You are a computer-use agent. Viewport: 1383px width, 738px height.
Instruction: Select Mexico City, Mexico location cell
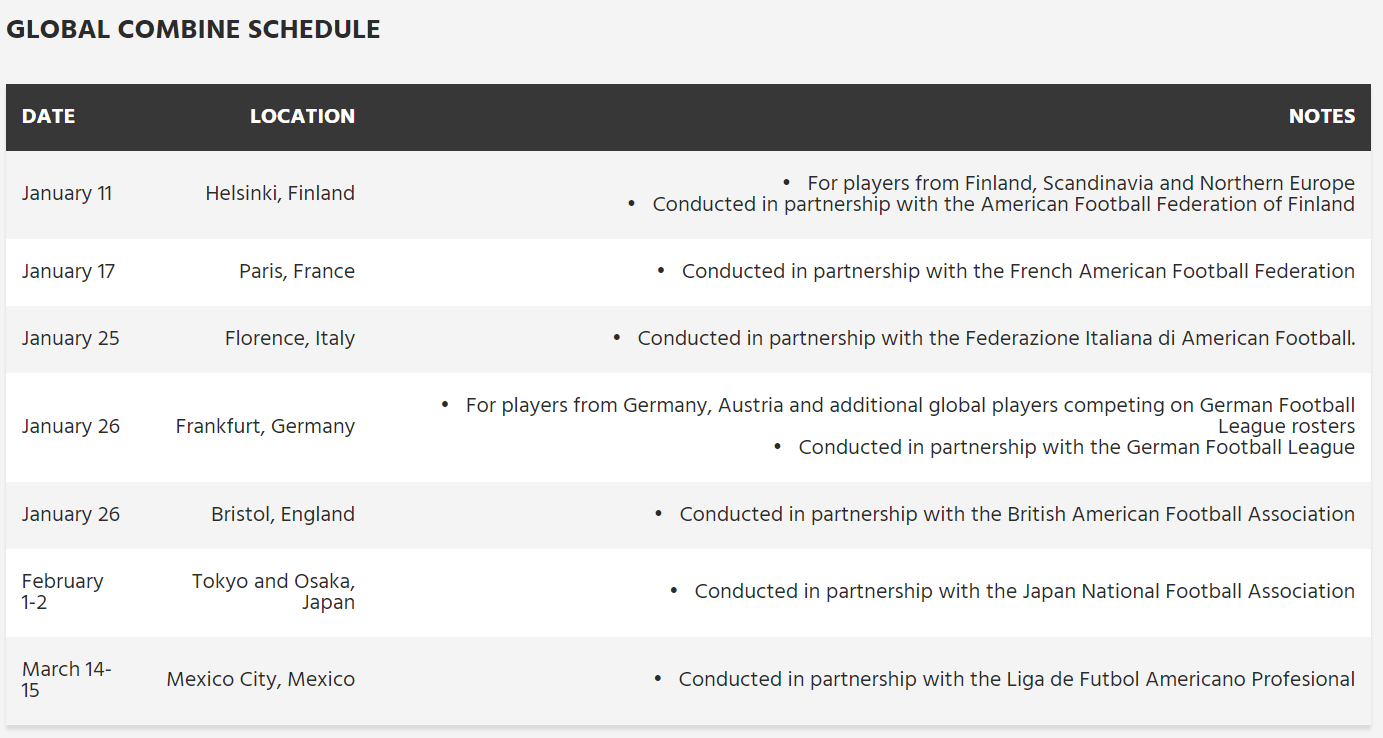[x=261, y=679]
